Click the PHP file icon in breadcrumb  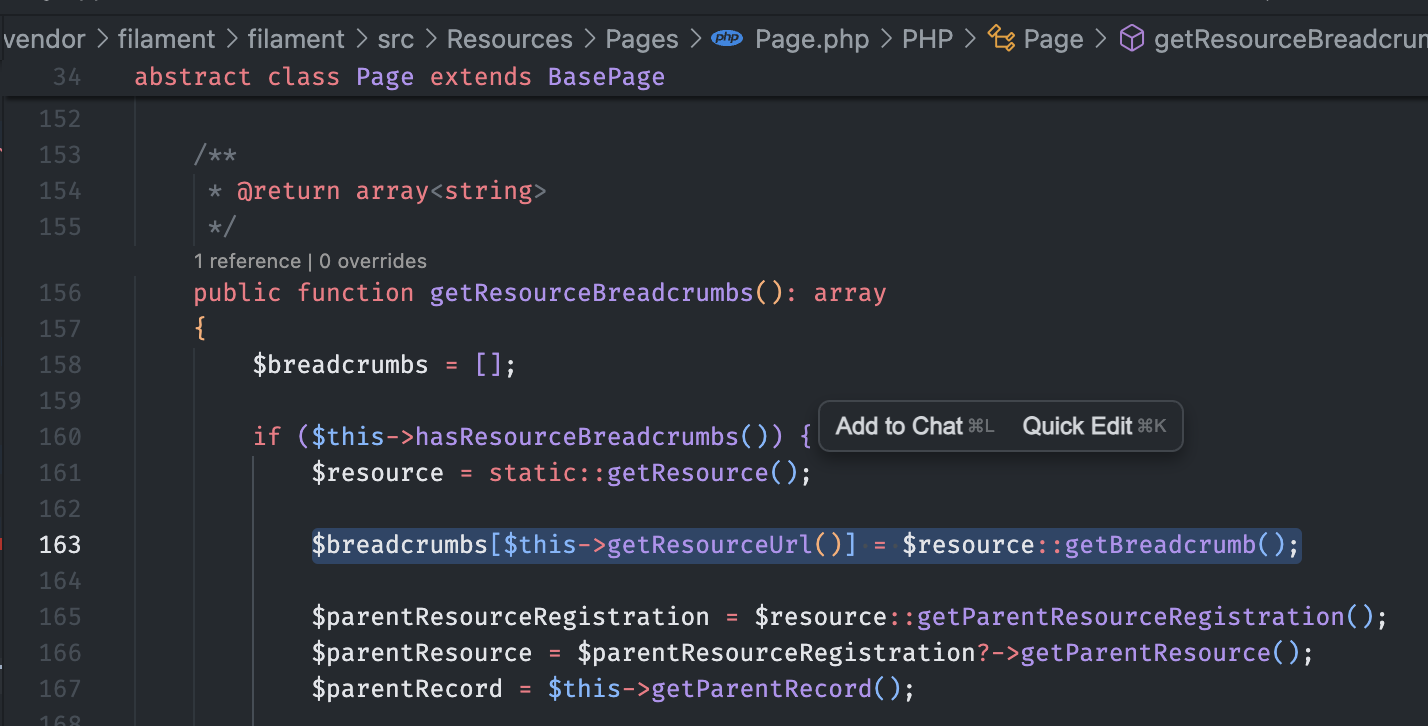[727, 39]
